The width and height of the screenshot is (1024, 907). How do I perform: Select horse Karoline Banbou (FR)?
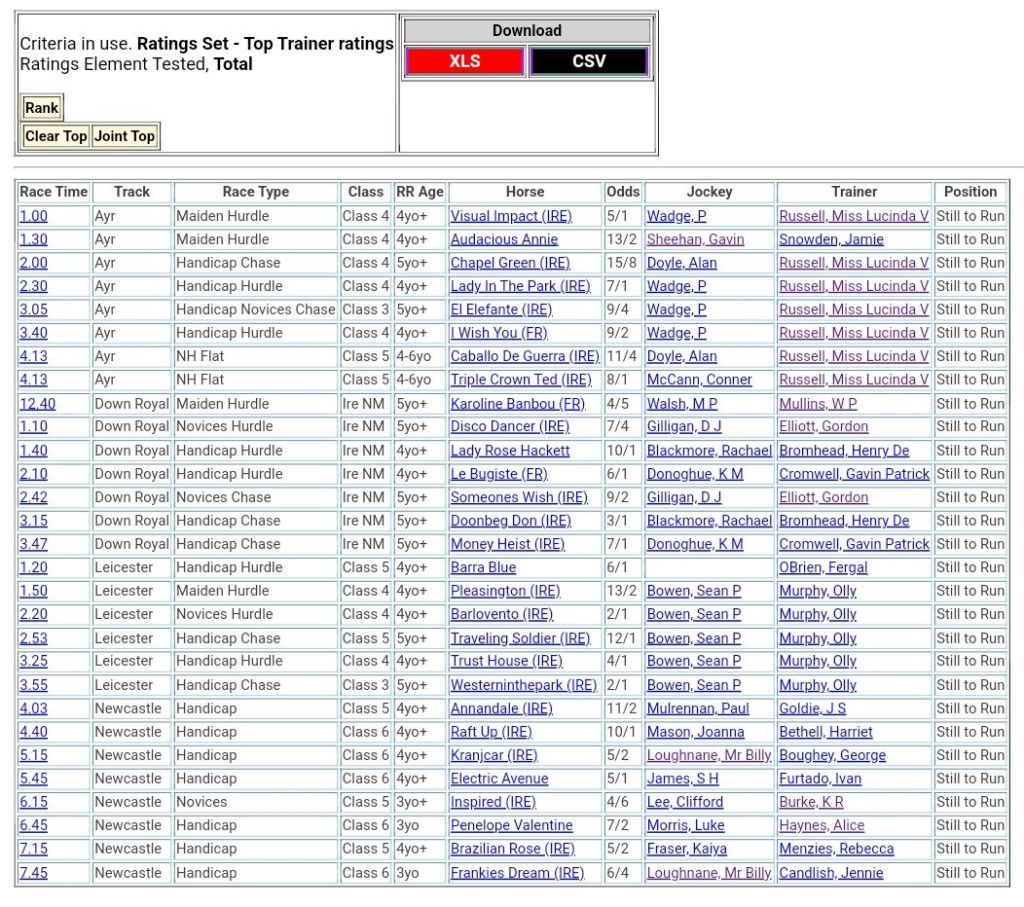[517, 404]
